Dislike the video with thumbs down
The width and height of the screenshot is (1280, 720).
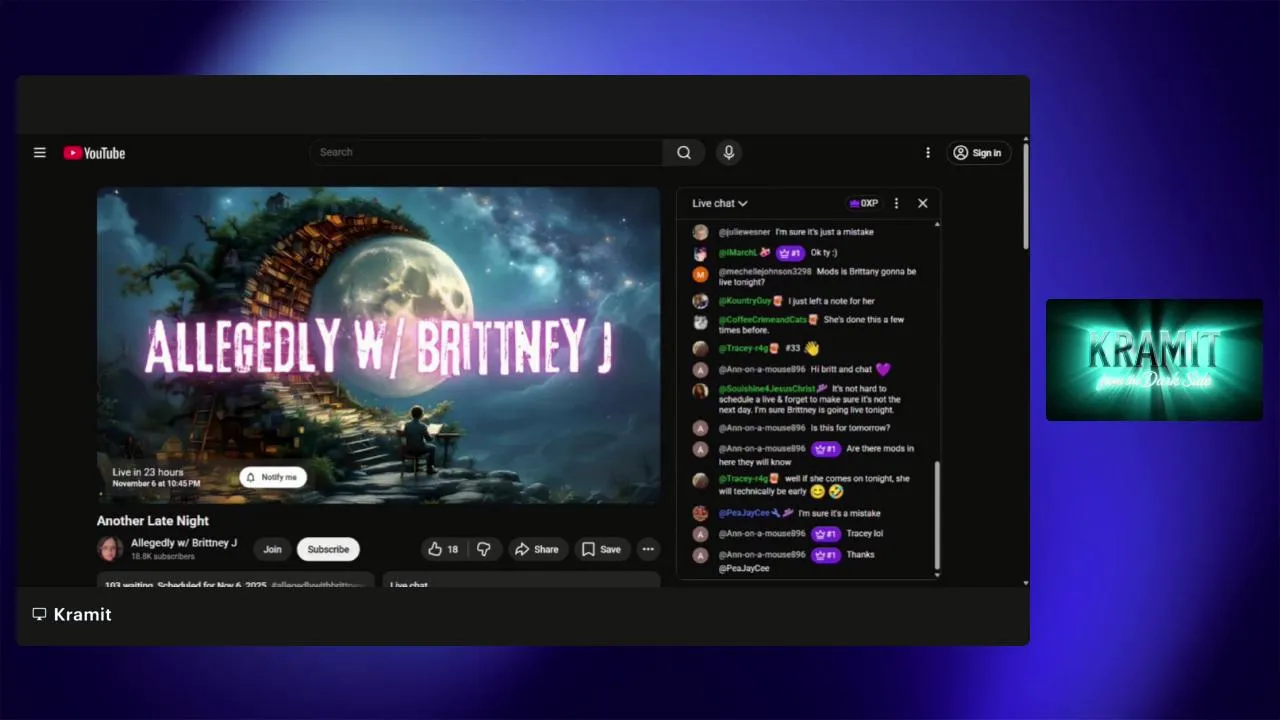484,549
